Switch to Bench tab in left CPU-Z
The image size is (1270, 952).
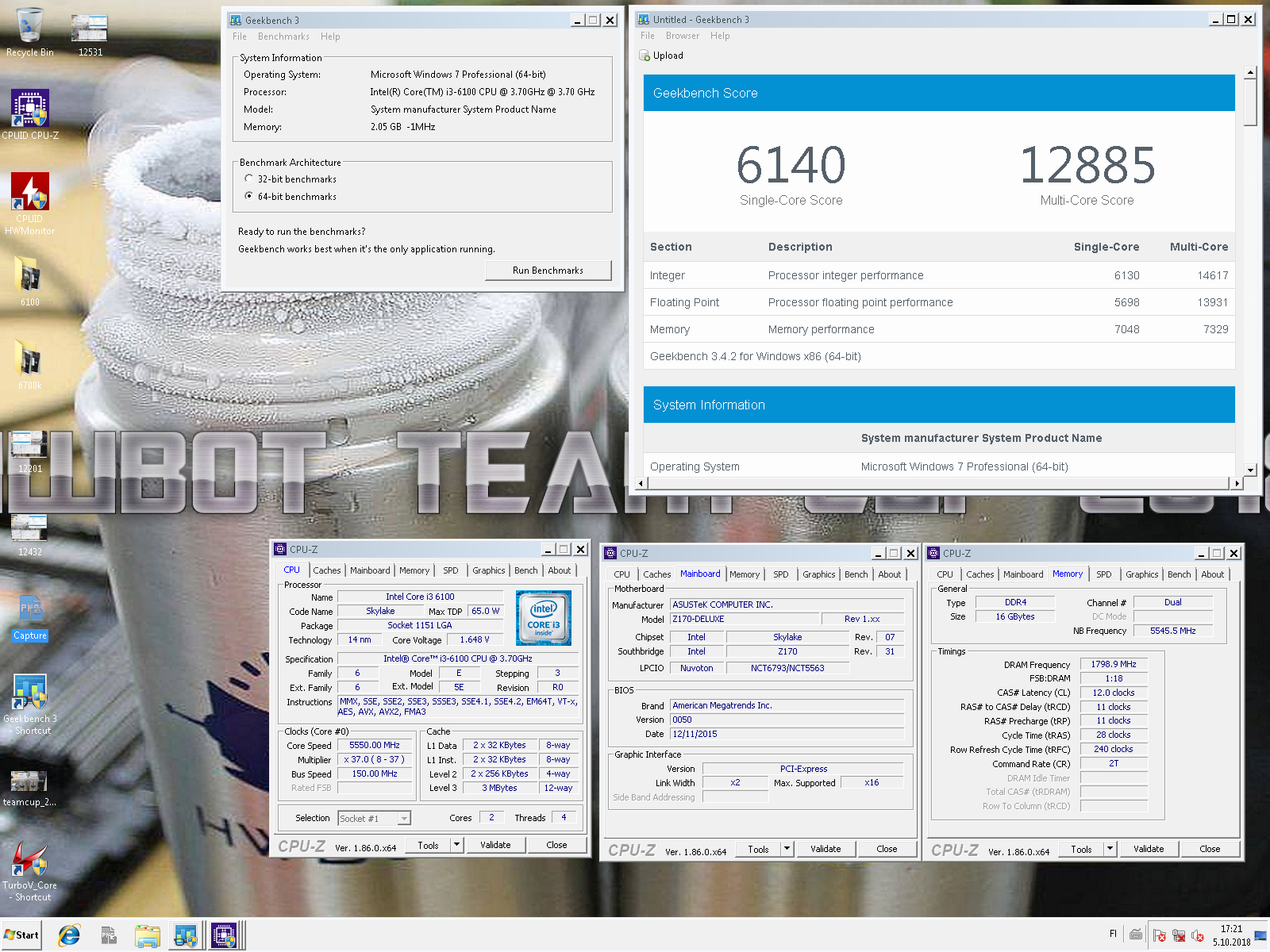click(525, 570)
